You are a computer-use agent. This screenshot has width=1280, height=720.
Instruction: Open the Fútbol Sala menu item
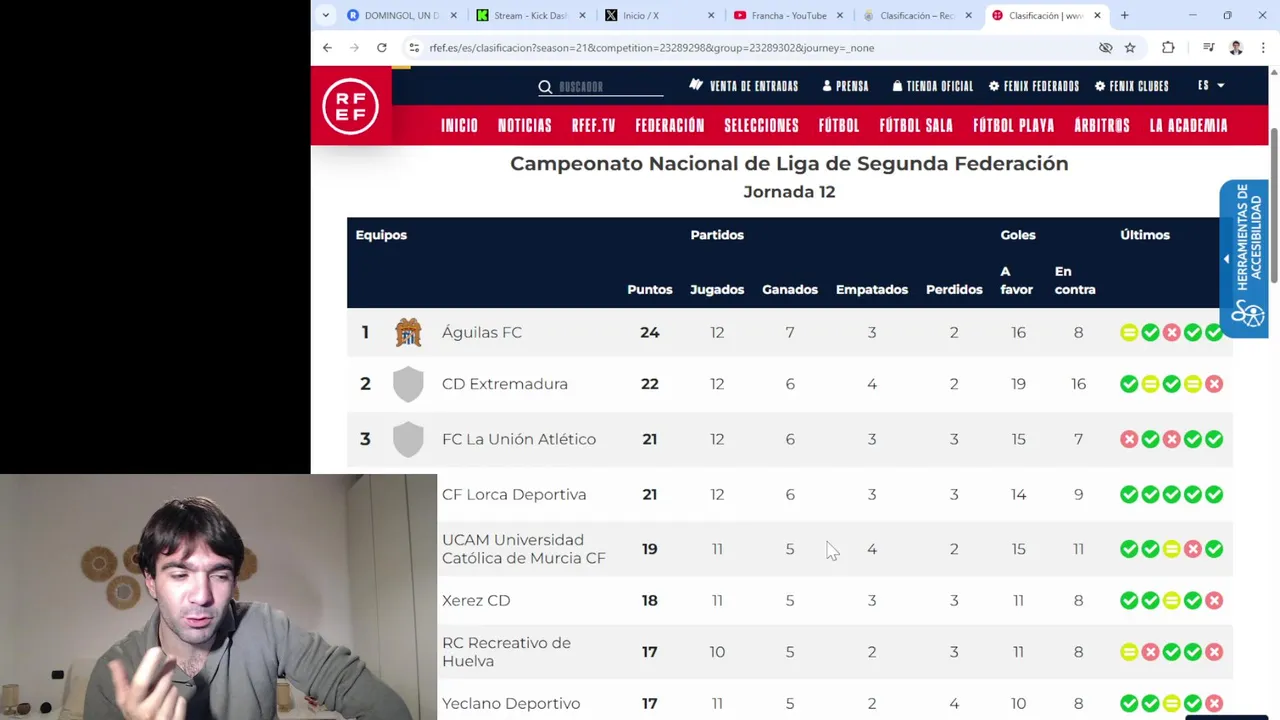[x=916, y=125]
